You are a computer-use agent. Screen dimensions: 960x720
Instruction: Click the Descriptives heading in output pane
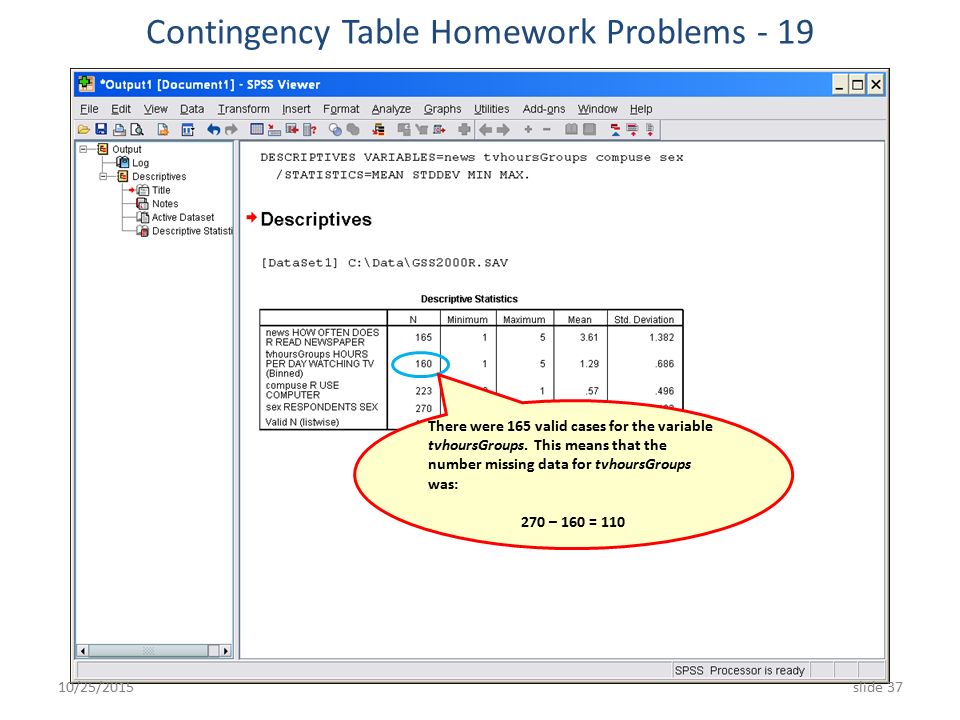pos(316,219)
